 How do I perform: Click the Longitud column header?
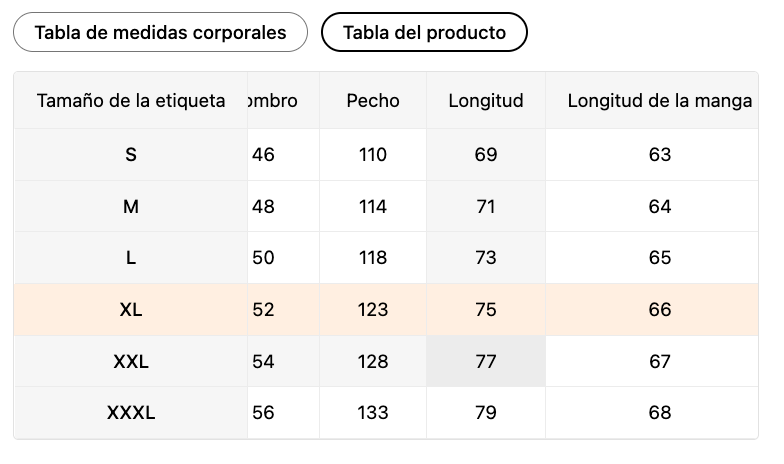[486, 100]
